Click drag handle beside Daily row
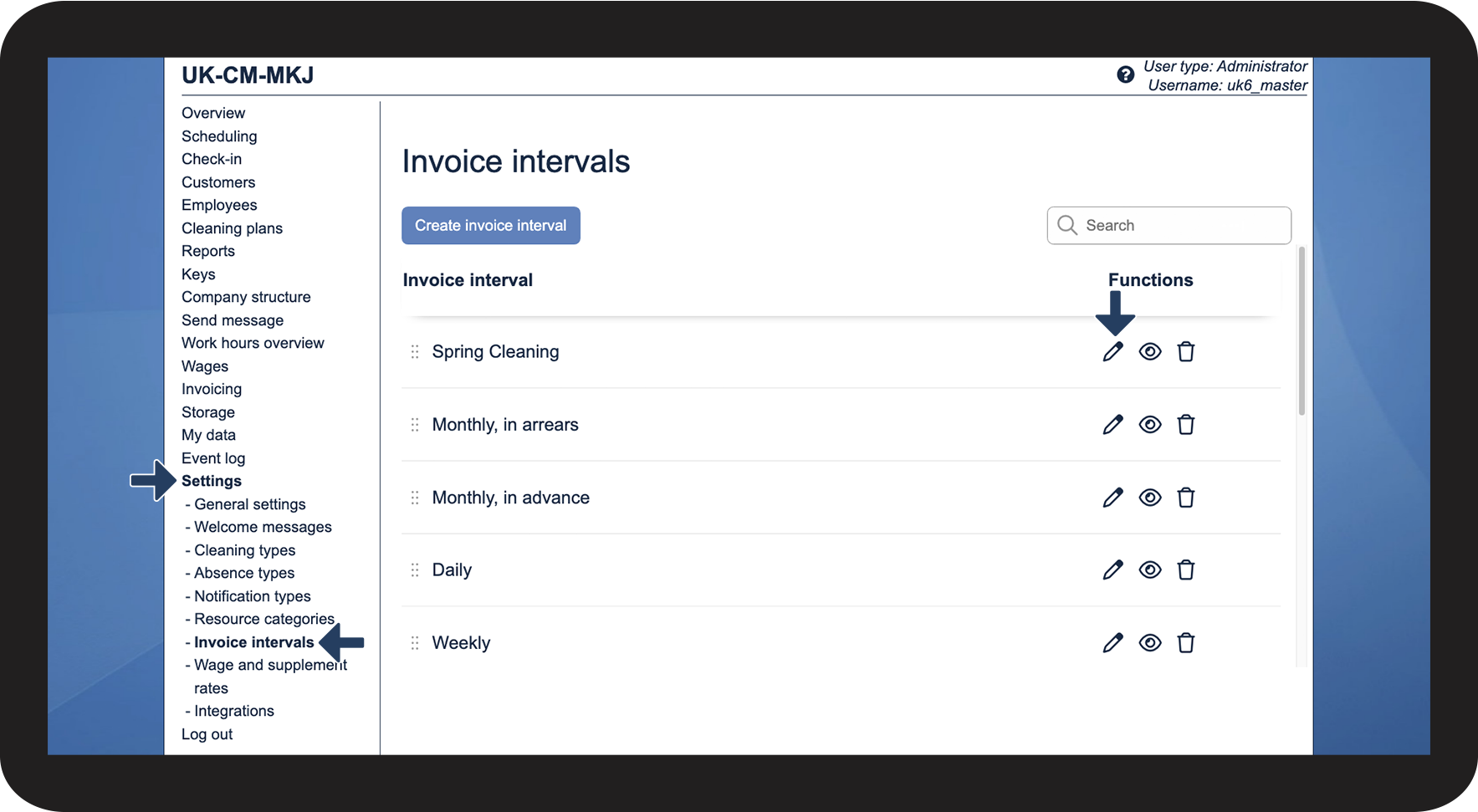Viewport: 1478px width, 812px height. pos(415,570)
